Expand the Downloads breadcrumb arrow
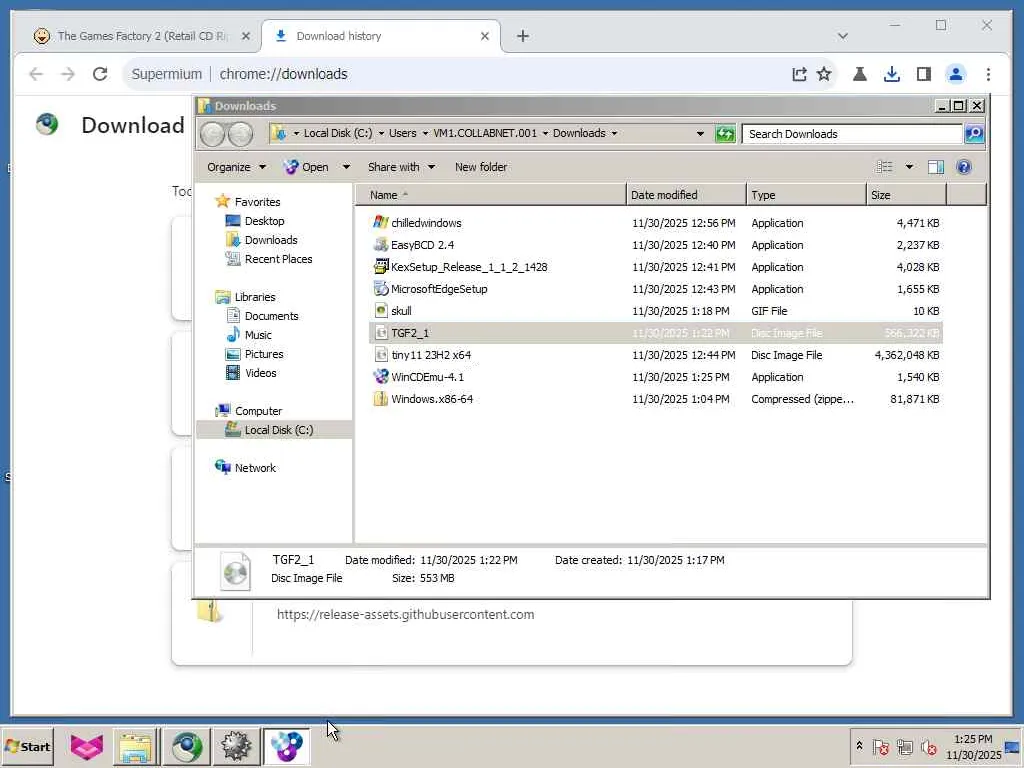The width and height of the screenshot is (1024, 768). (x=614, y=133)
